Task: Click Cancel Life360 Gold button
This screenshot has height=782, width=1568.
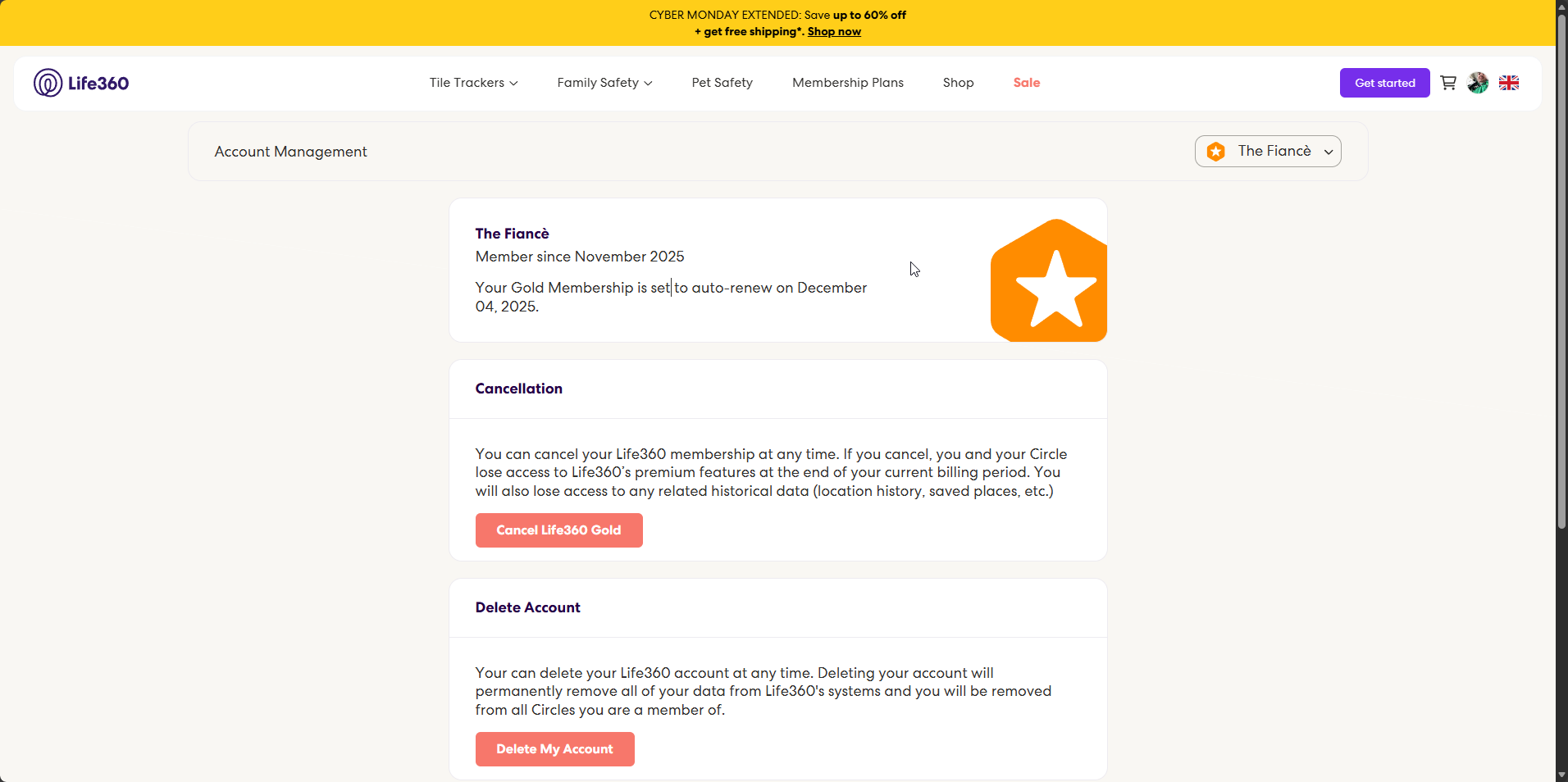Action: click(558, 530)
